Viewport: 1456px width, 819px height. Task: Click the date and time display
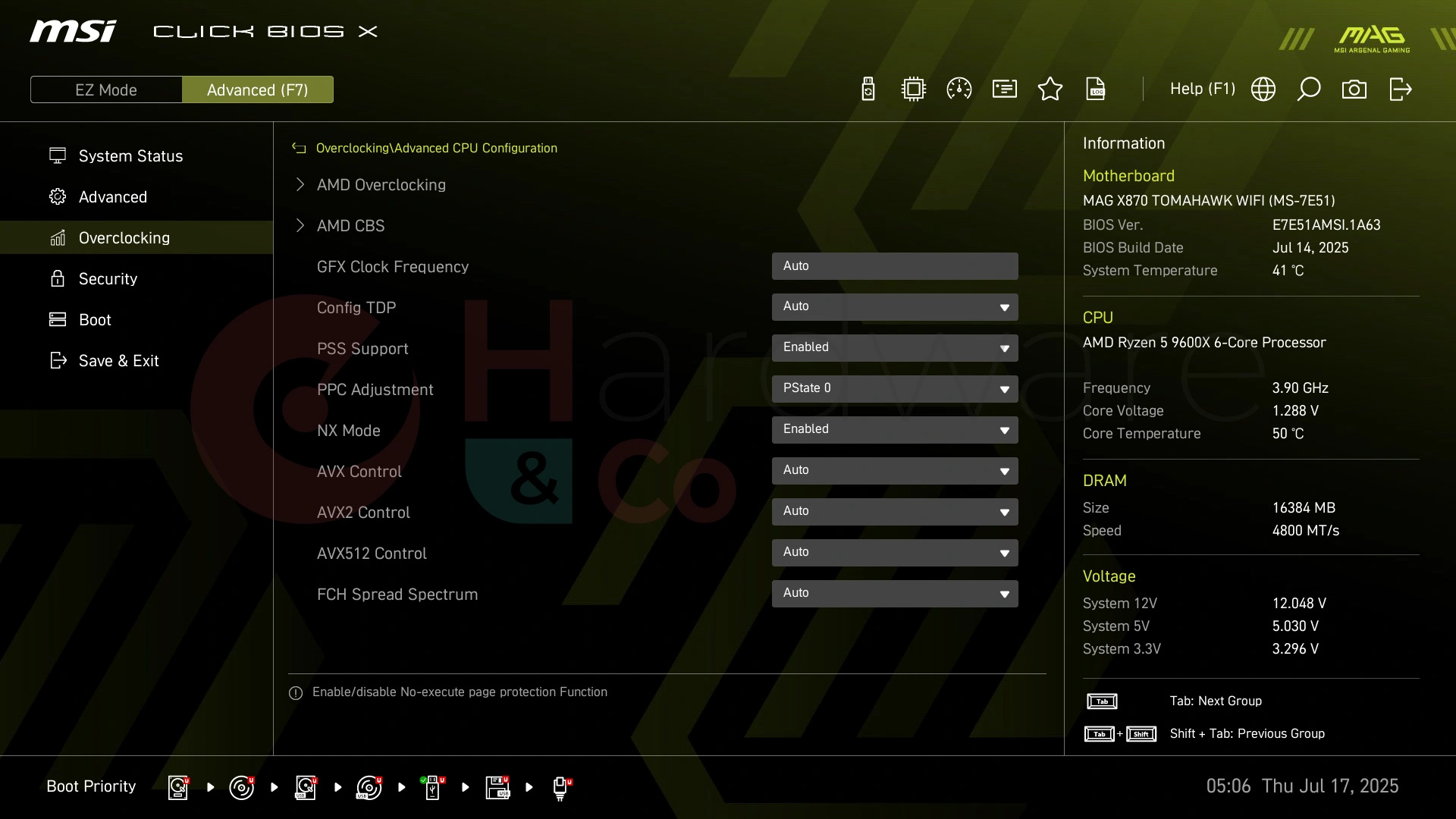tap(1303, 786)
